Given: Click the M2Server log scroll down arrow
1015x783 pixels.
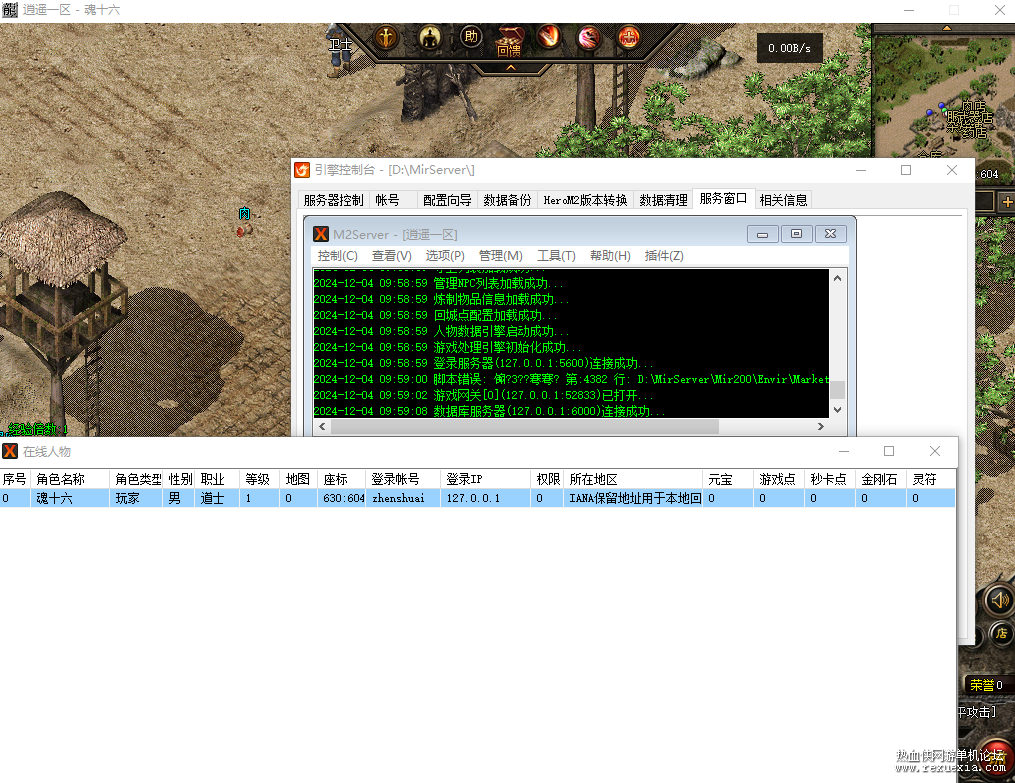Looking at the screenshot, I should [x=837, y=410].
